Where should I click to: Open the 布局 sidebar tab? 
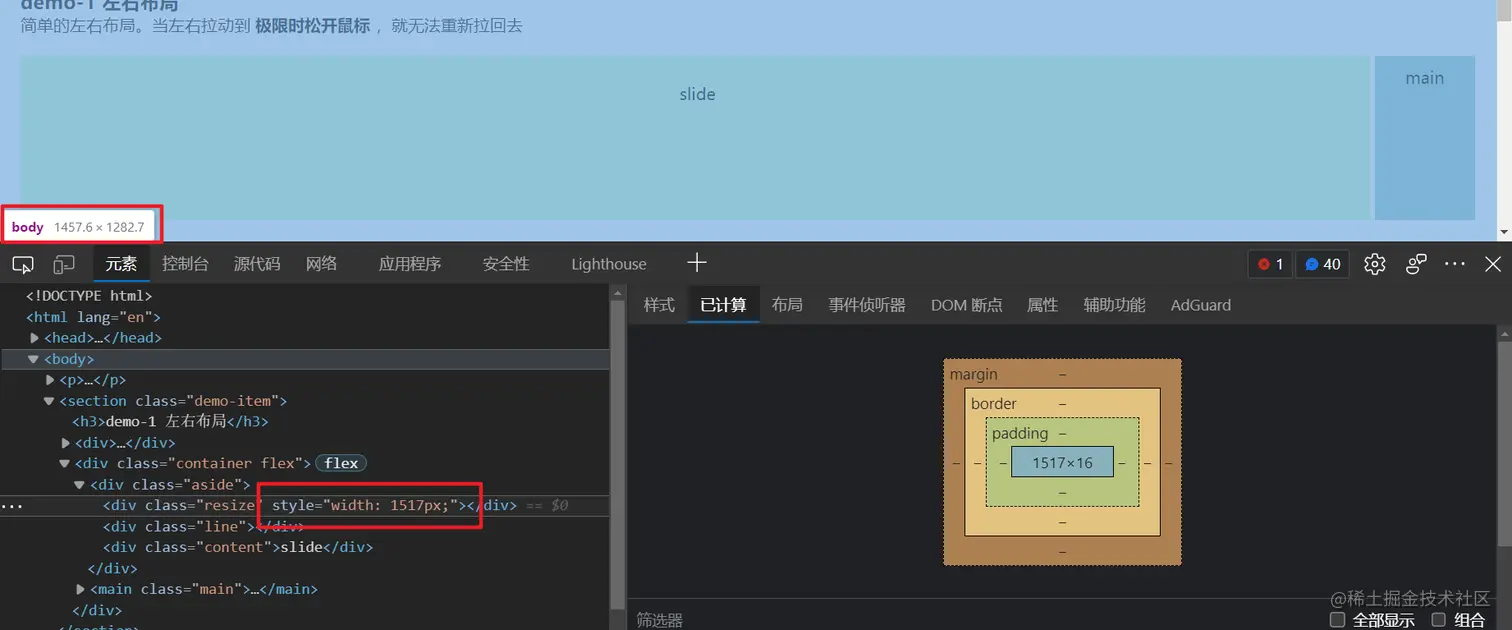(787, 305)
